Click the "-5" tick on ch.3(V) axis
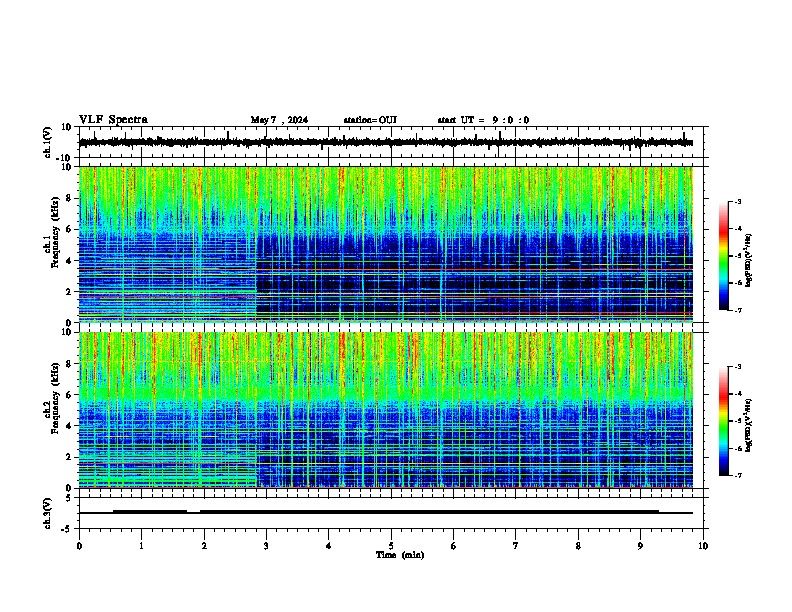 tap(67, 529)
